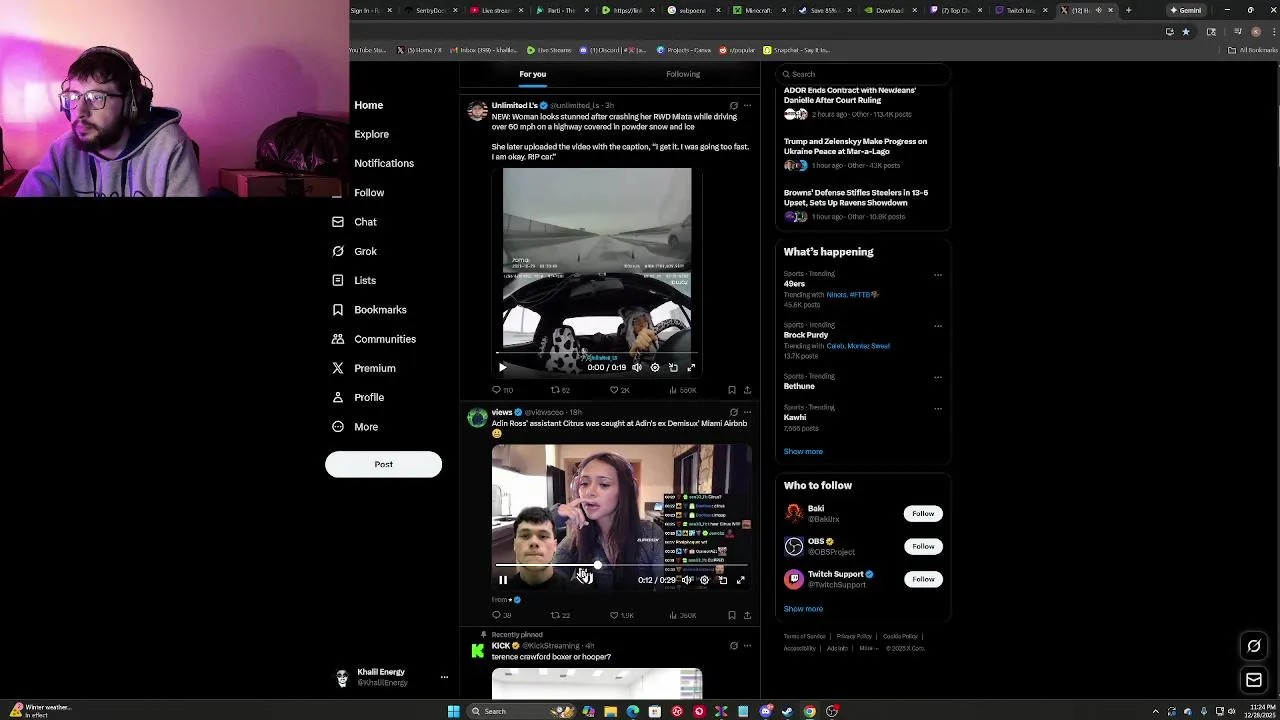
Task: Follow the OBS account
Action: [923, 547]
